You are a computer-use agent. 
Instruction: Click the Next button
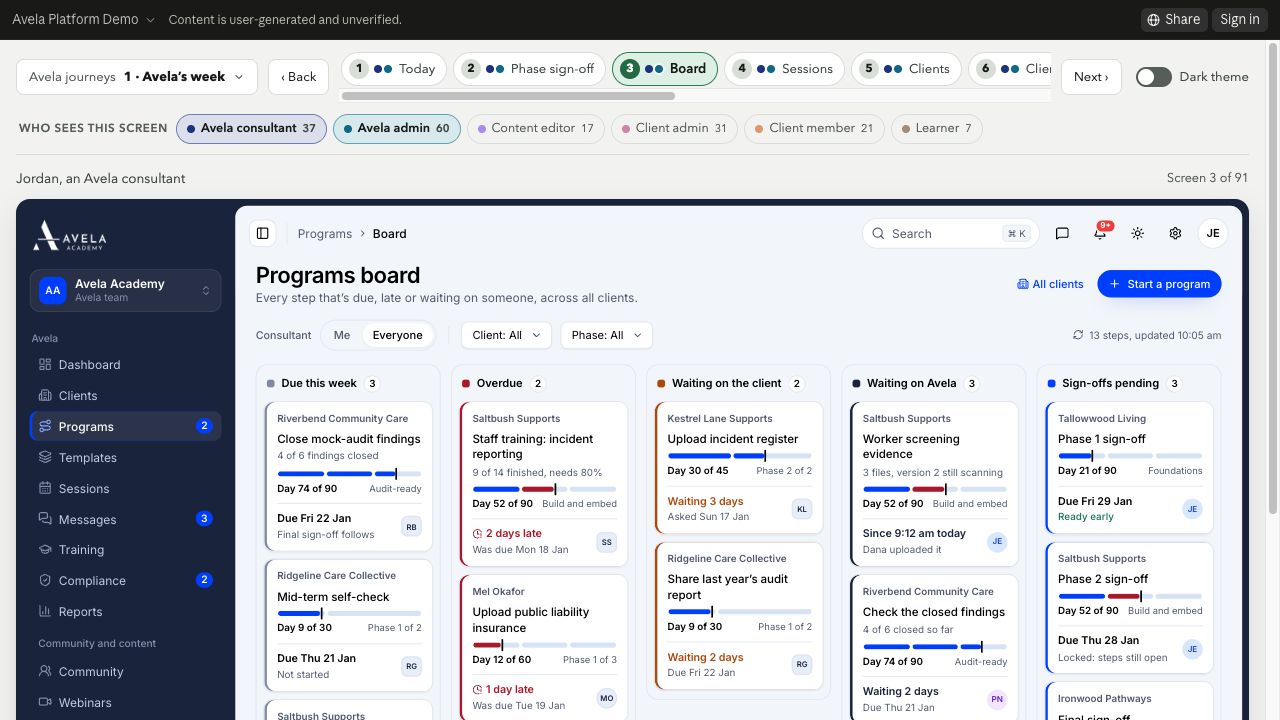pos(1091,77)
